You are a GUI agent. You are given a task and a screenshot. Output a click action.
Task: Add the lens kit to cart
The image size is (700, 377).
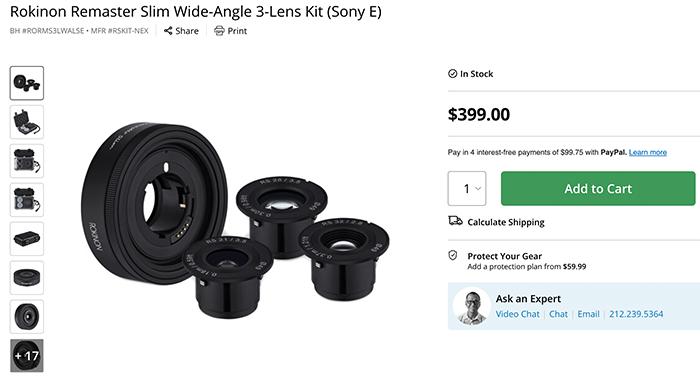598,188
